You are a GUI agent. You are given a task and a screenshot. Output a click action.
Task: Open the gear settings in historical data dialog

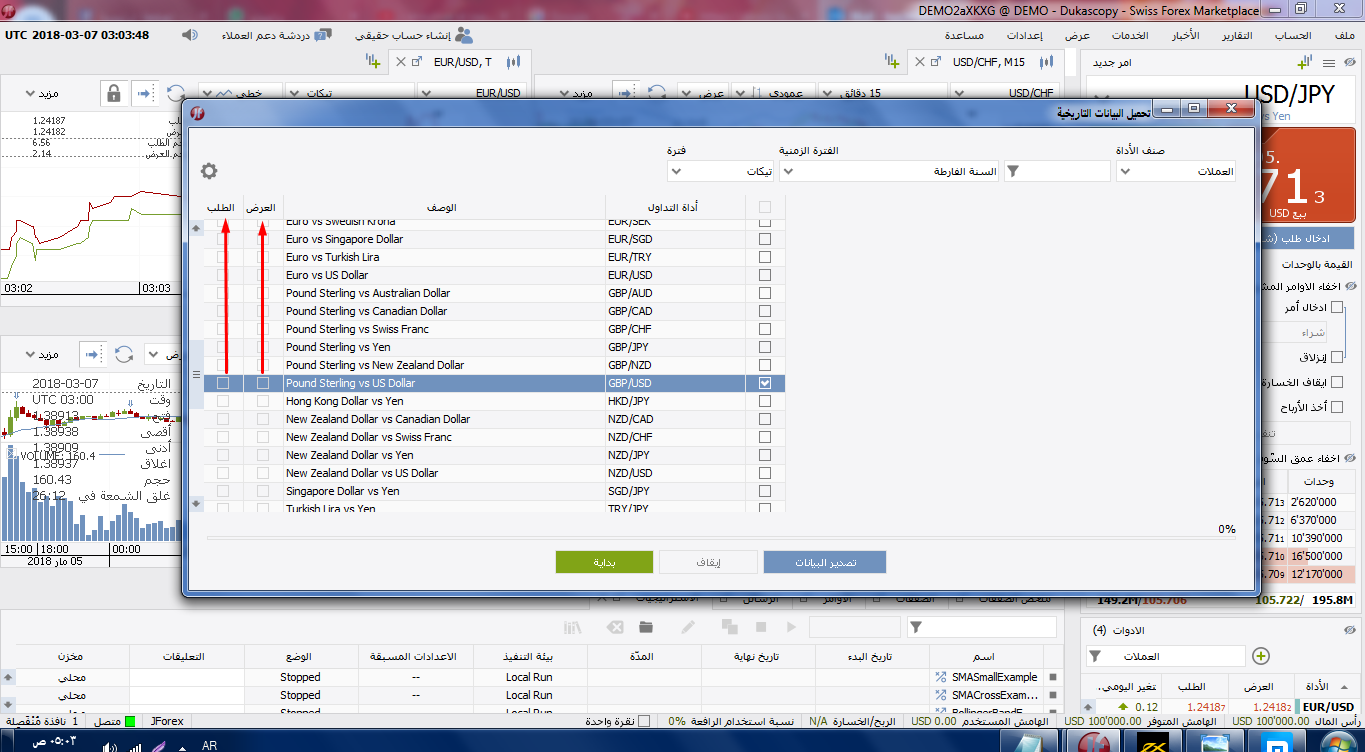click(x=209, y=171)
